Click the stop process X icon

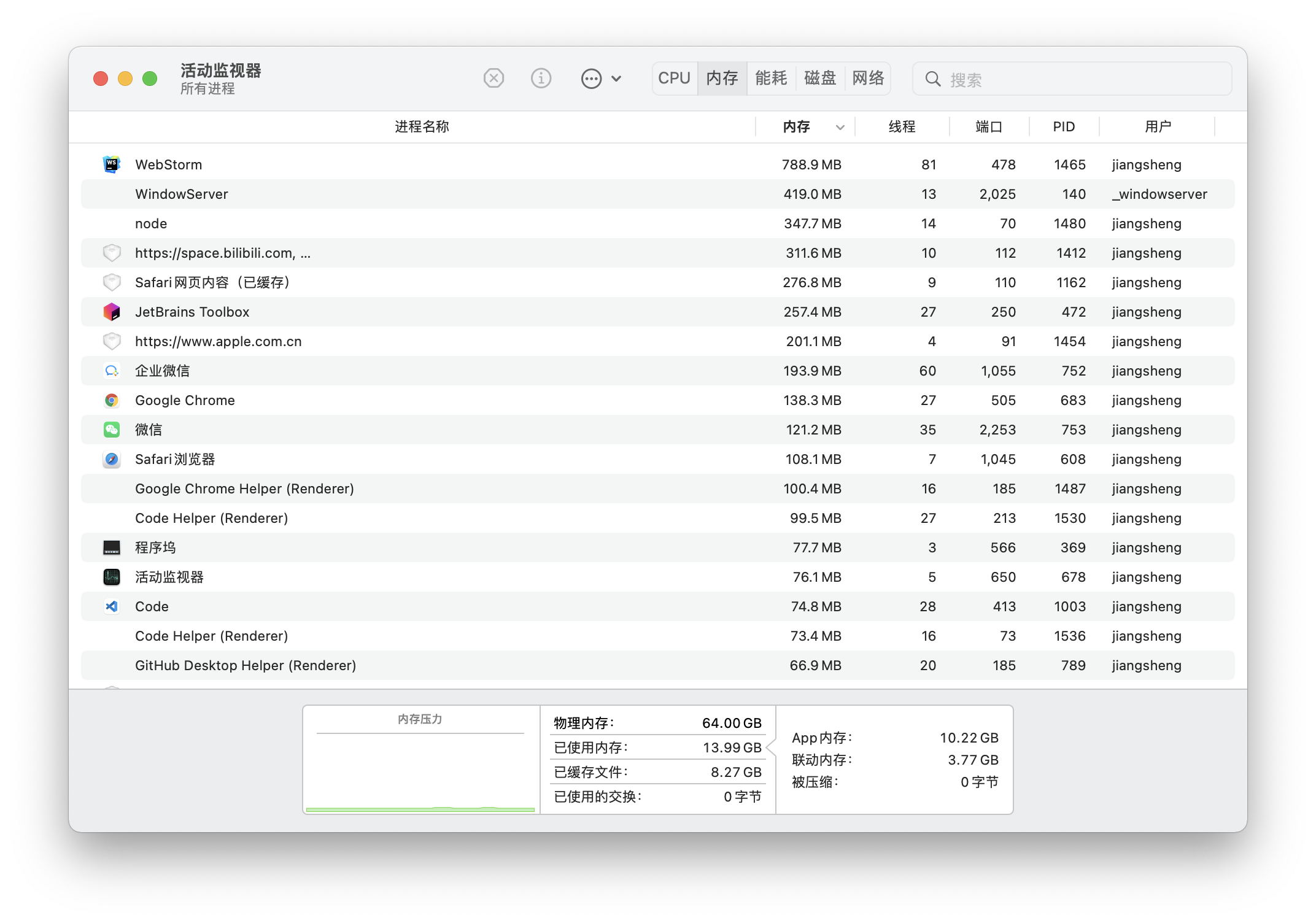click(493, 79)
